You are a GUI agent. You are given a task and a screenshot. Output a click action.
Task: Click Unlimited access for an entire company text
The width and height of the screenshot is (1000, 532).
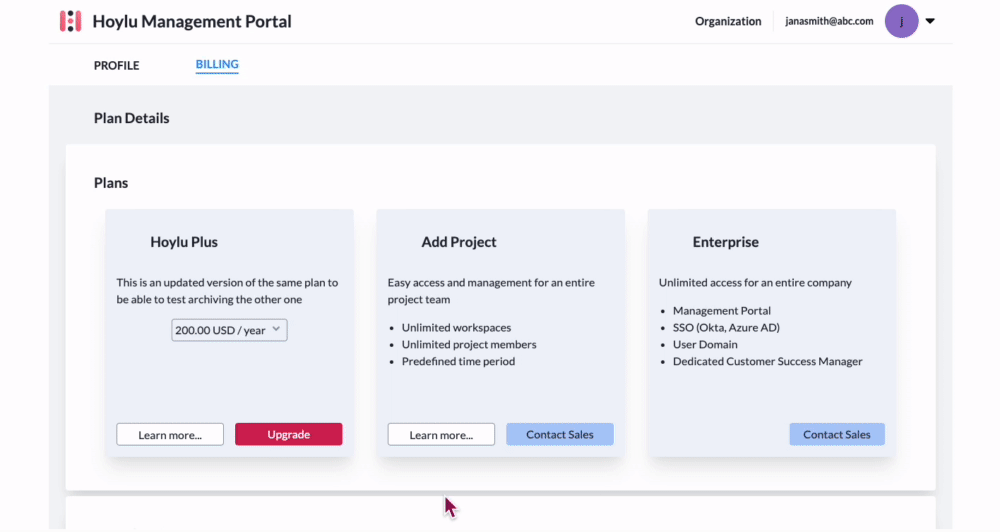coord(755,283)
